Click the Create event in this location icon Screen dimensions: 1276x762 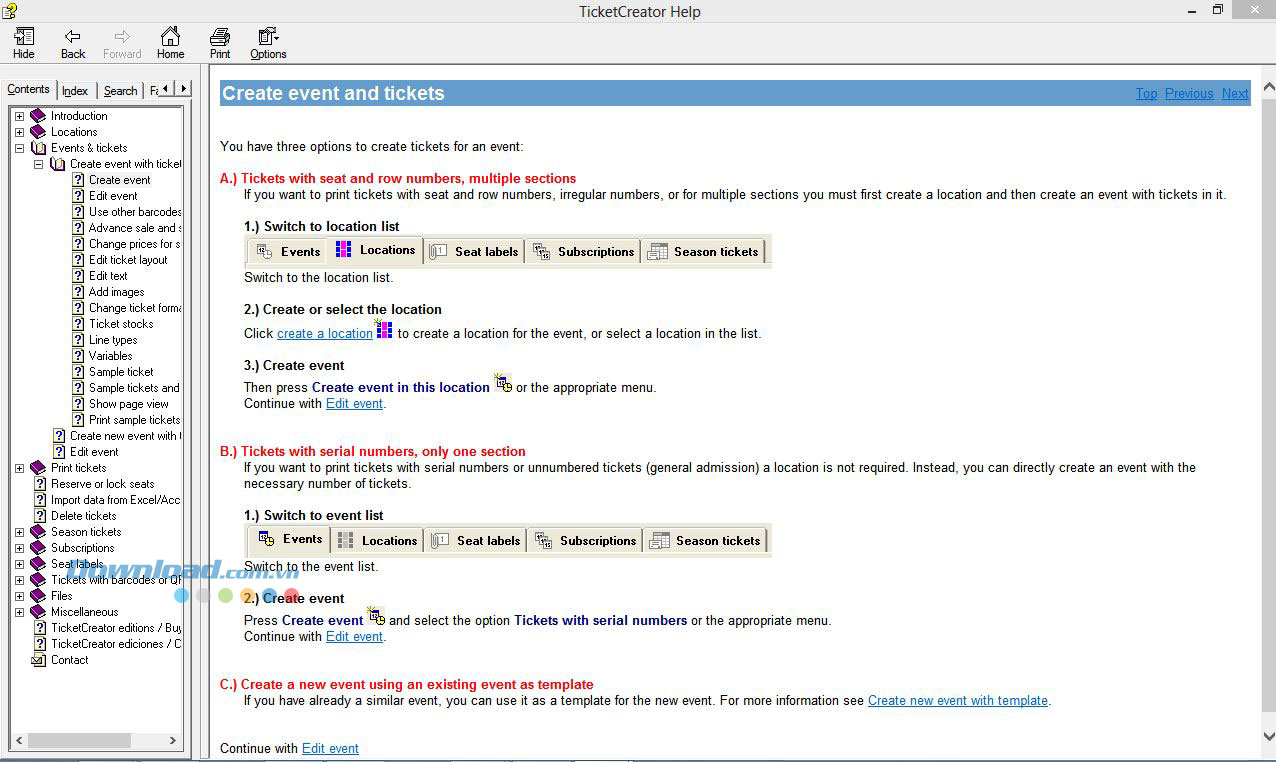[503, 384]
